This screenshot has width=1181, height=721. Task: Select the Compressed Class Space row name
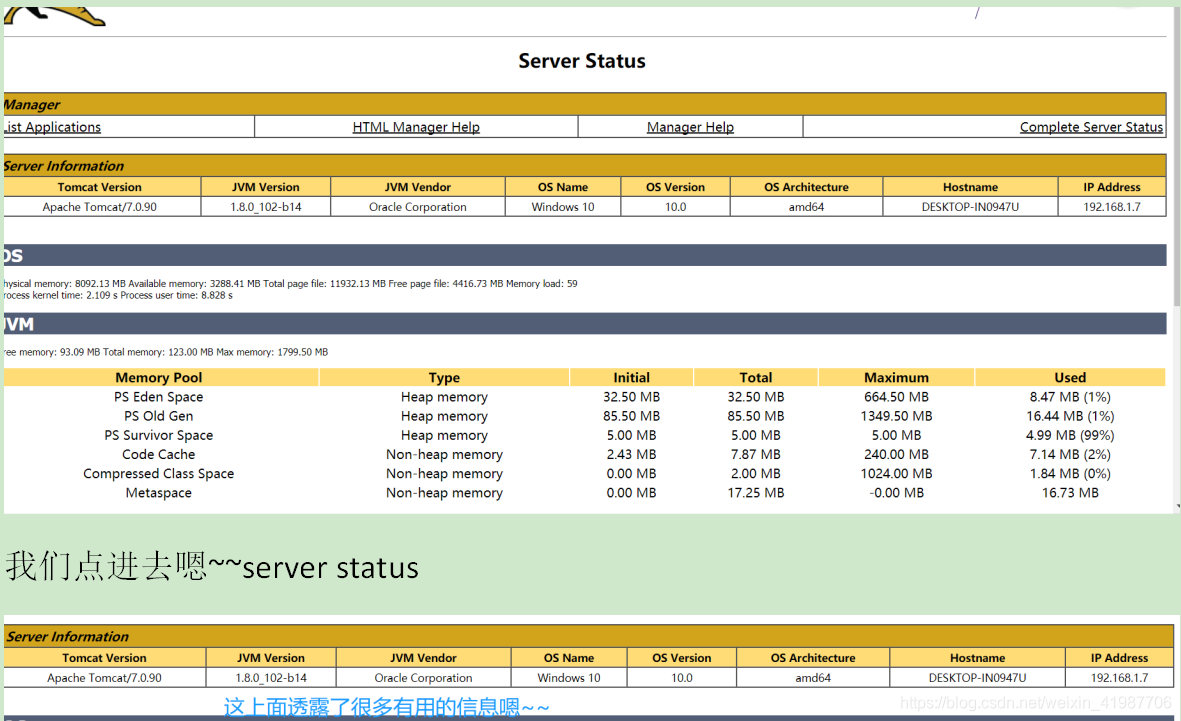(x=159, y=474)
